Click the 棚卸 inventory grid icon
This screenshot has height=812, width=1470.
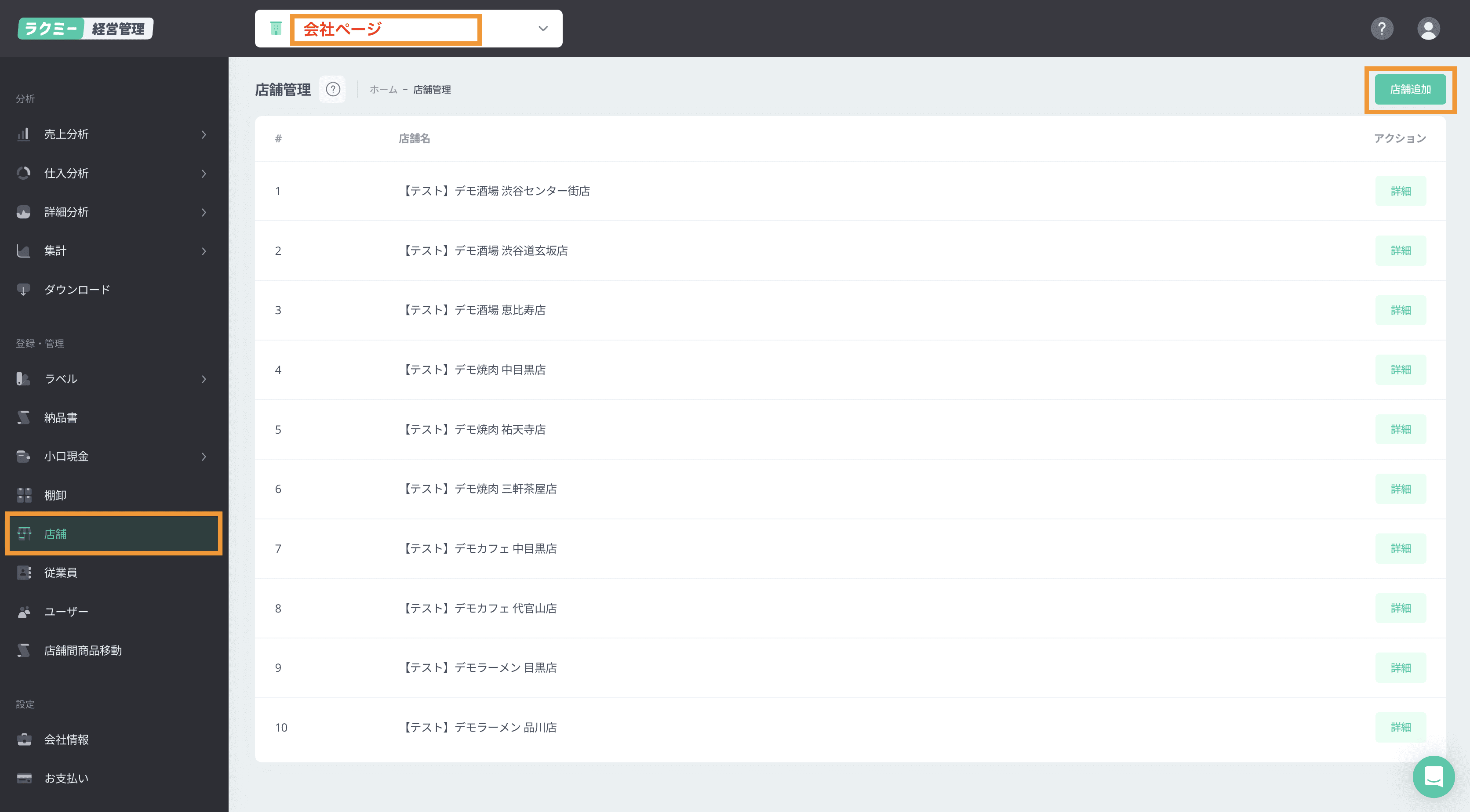[23, 495]
